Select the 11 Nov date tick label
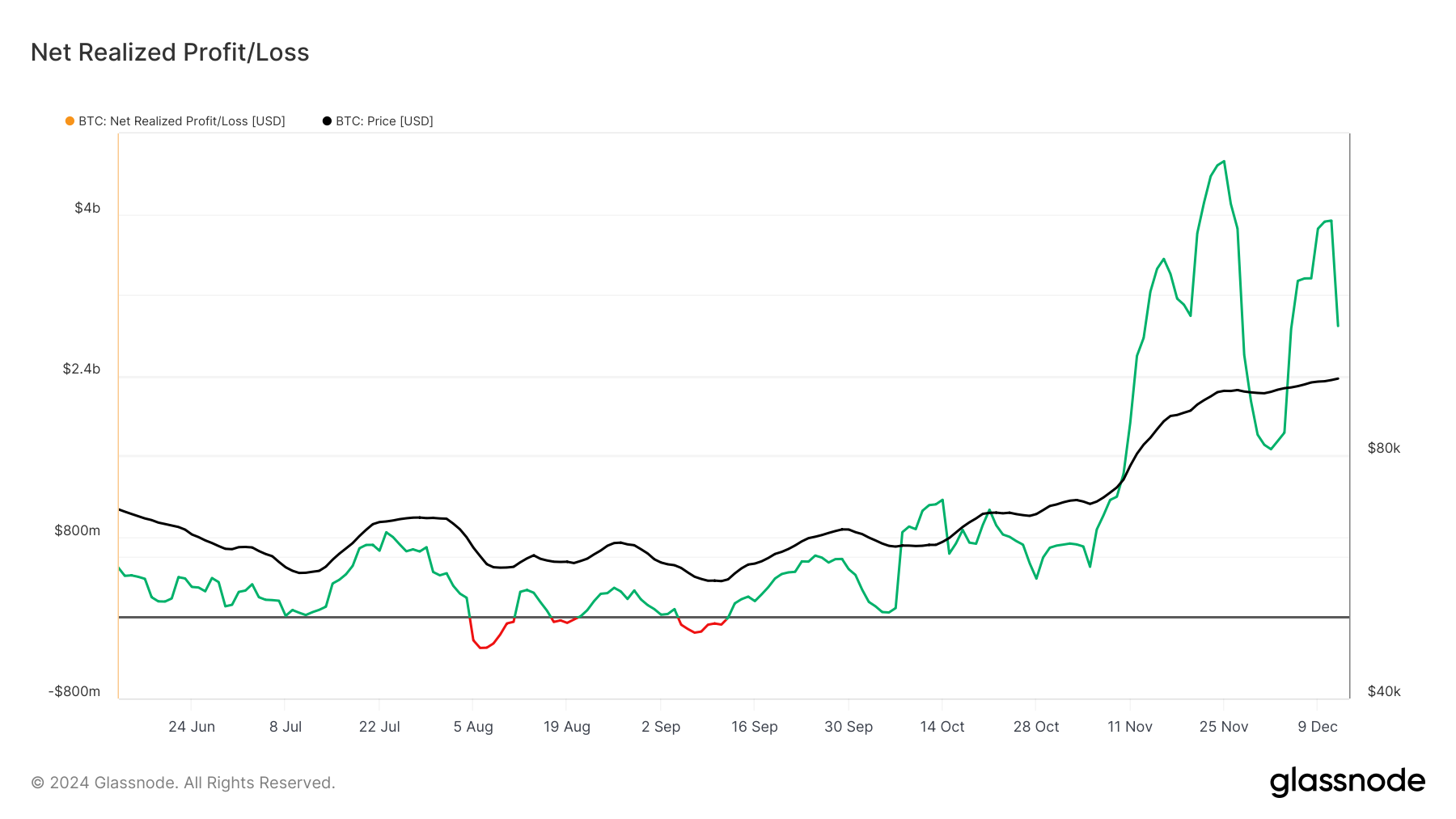The width and height of the screenshot is (1456, 819). coord(1130,727)
